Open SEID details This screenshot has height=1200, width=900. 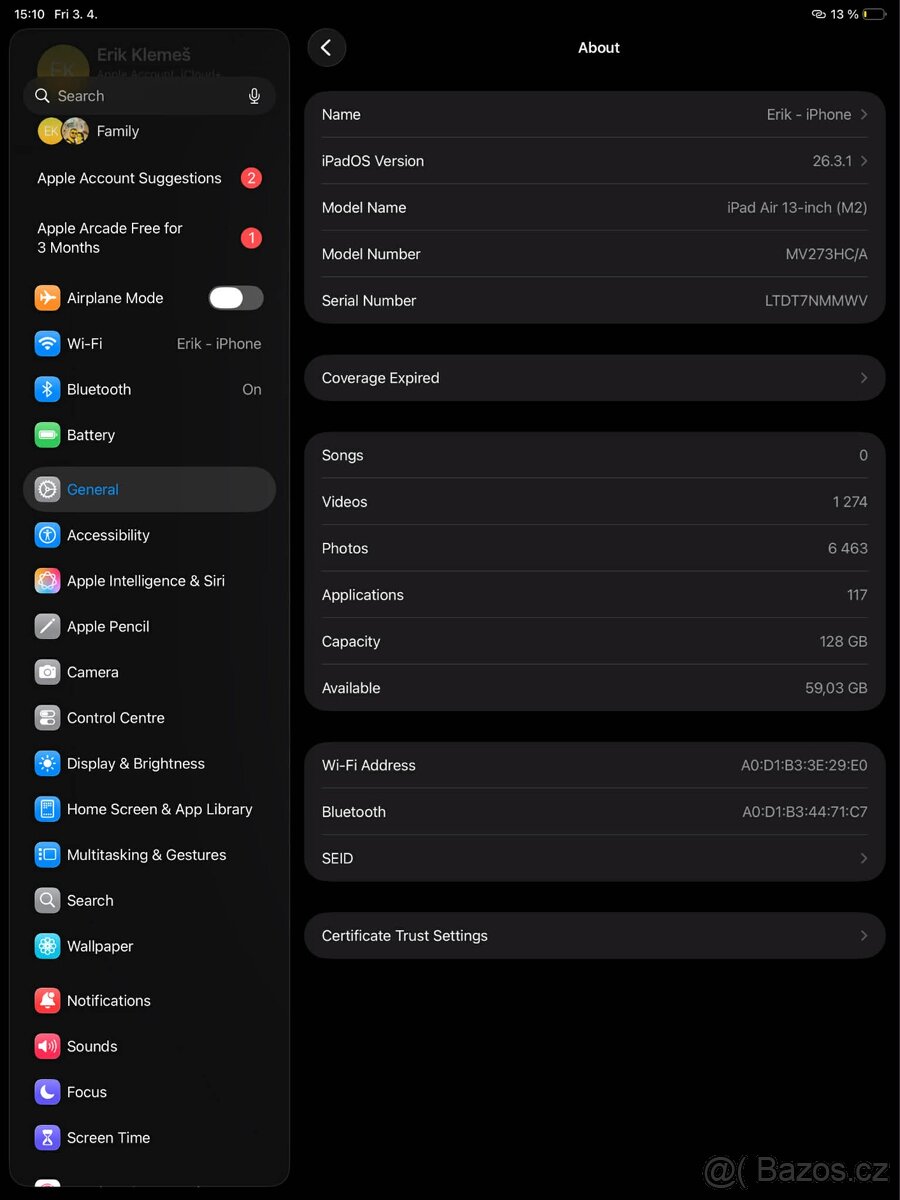[595, 858]
